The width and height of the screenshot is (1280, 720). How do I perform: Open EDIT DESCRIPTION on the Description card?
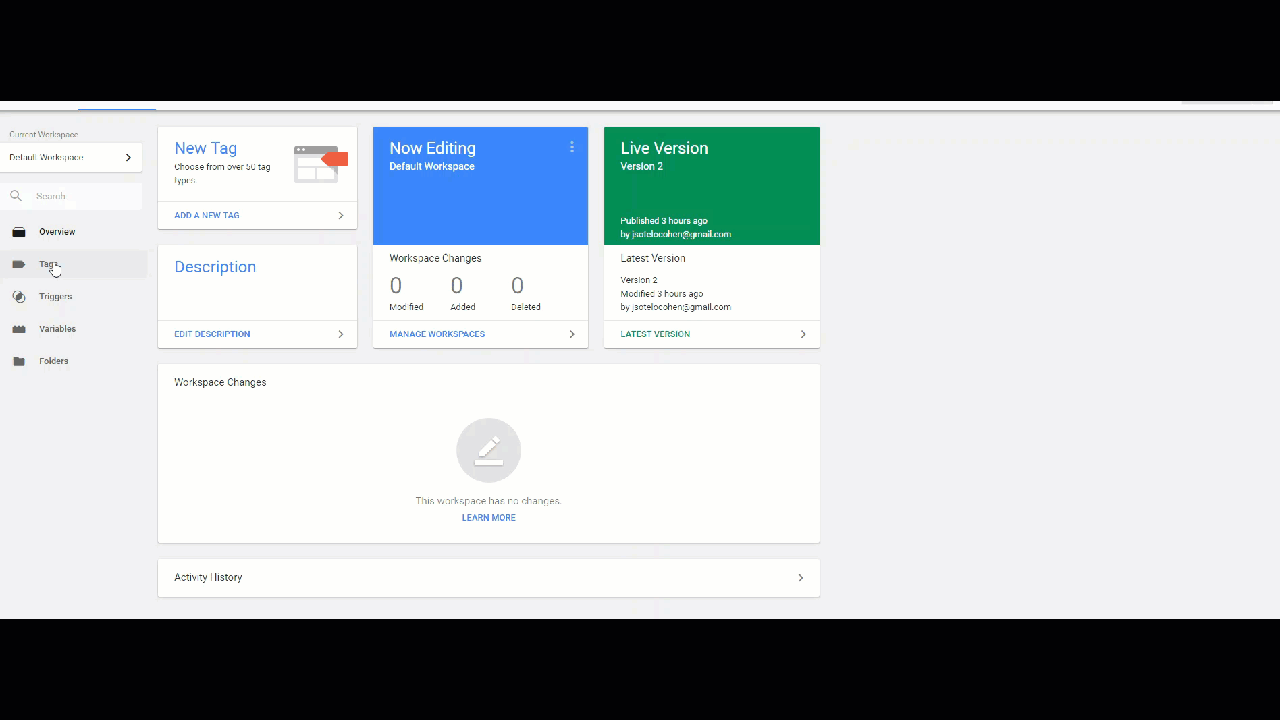(212, 333)
